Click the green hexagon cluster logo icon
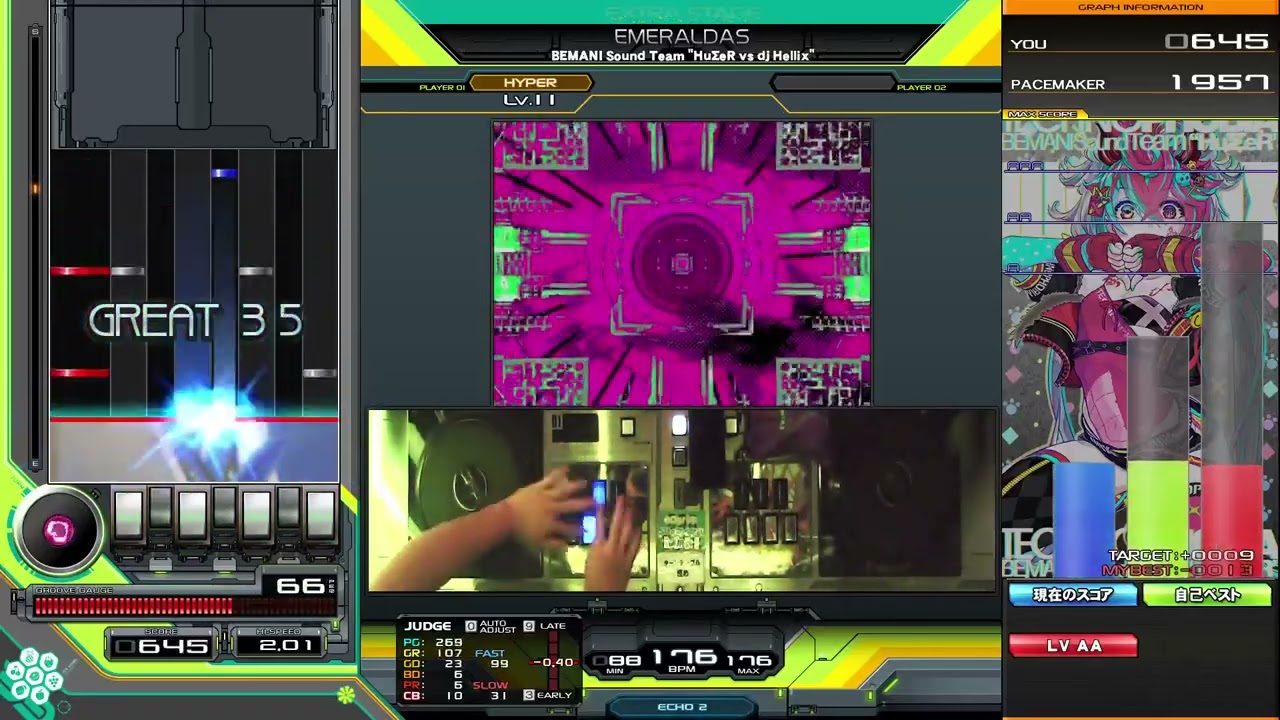1280x720 pixels. [33, 676]
